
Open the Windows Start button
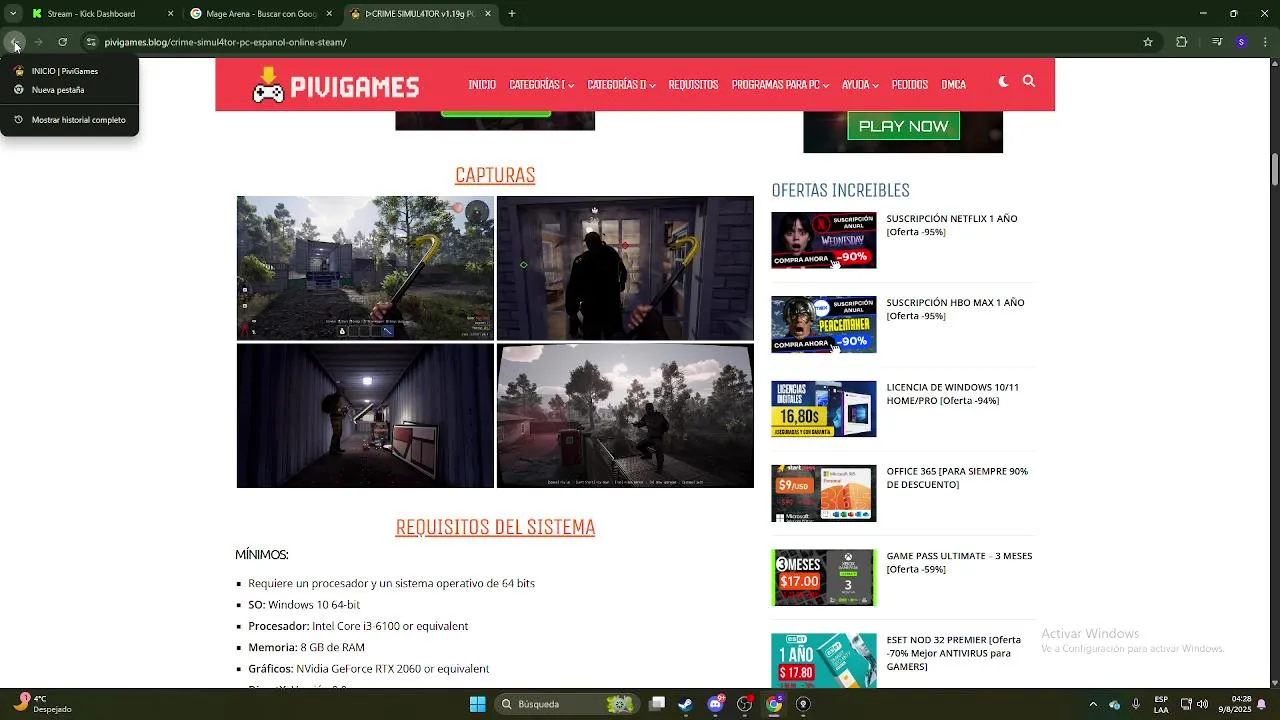[x=478, y=704]
